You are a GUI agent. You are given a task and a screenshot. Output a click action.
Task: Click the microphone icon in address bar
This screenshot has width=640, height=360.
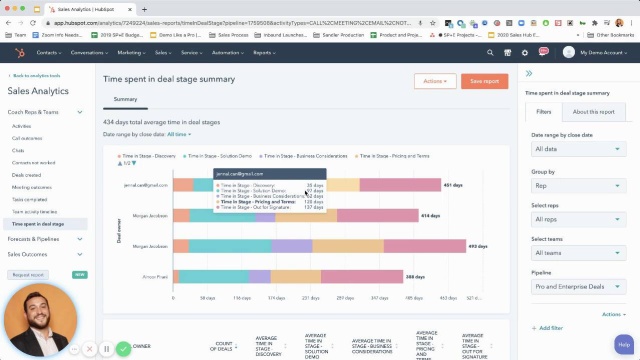[420, 23]
